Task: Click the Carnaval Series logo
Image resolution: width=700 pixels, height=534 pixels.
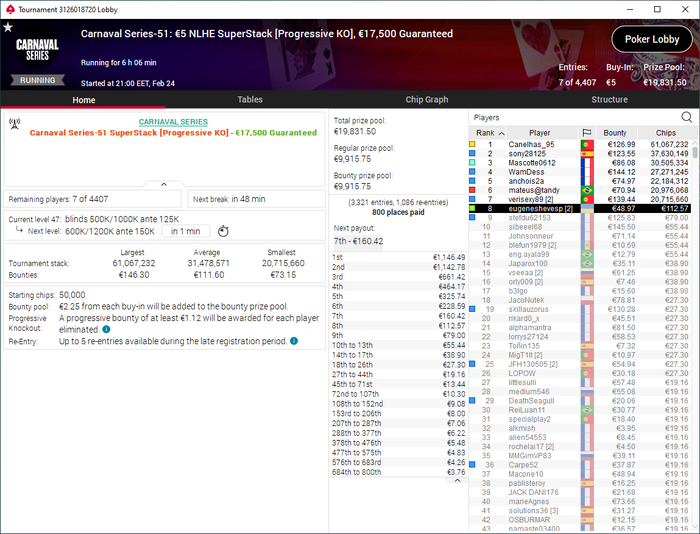Action: [37, 50]
